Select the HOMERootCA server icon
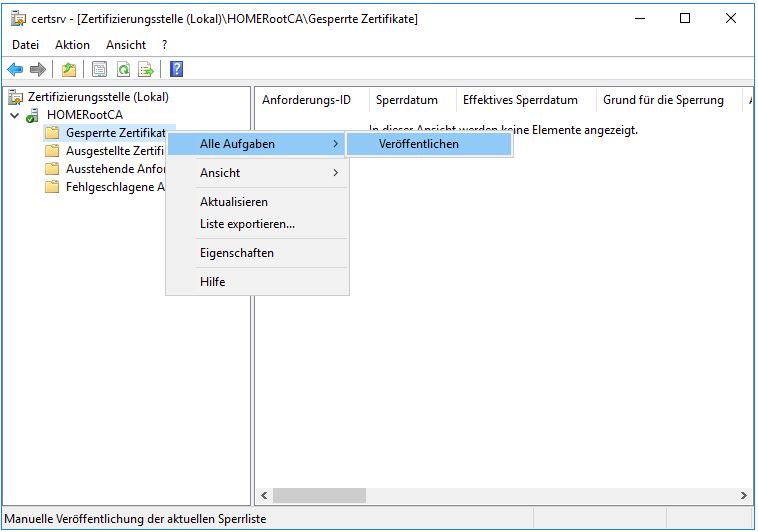The width and height of the screenshot is (758, 532). point(33,115)
